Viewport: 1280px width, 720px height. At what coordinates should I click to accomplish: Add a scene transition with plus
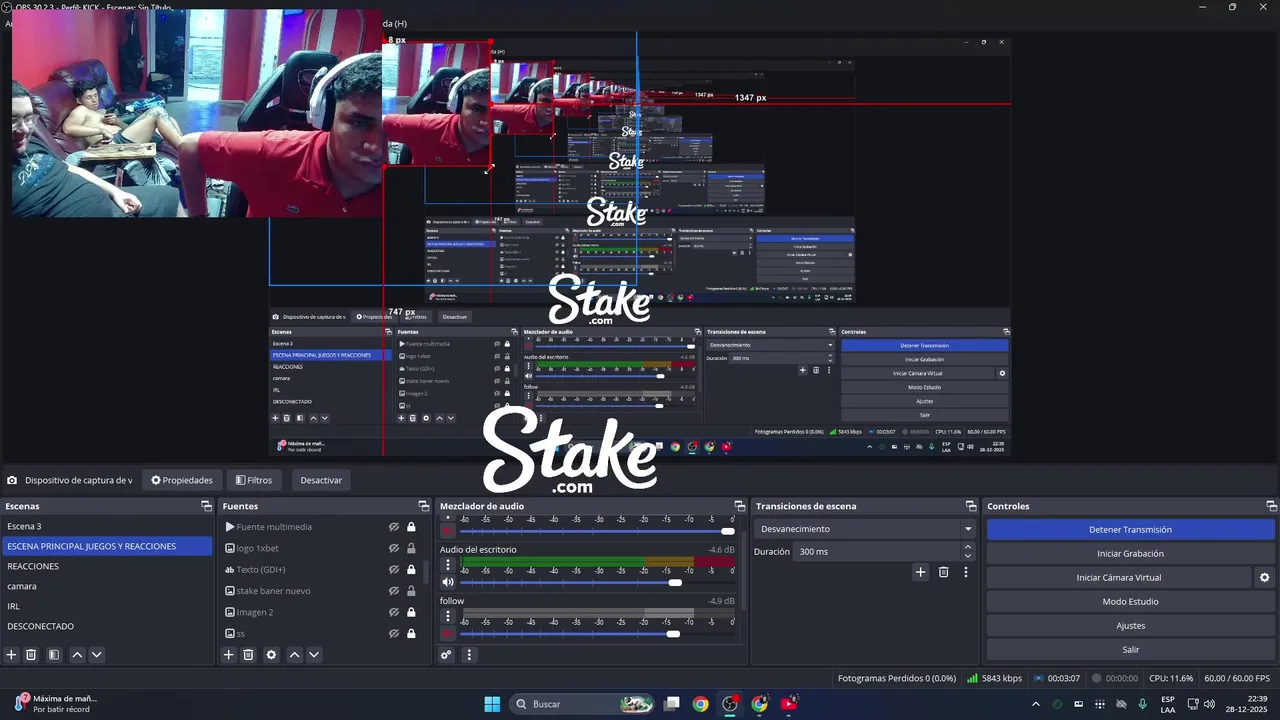tap(921, 572)
